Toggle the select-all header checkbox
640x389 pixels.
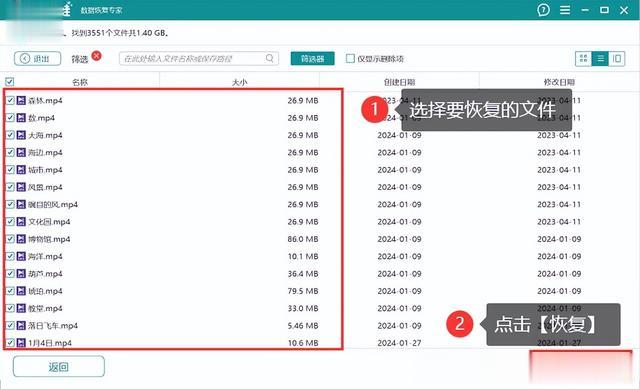click(x=10, y=82)
